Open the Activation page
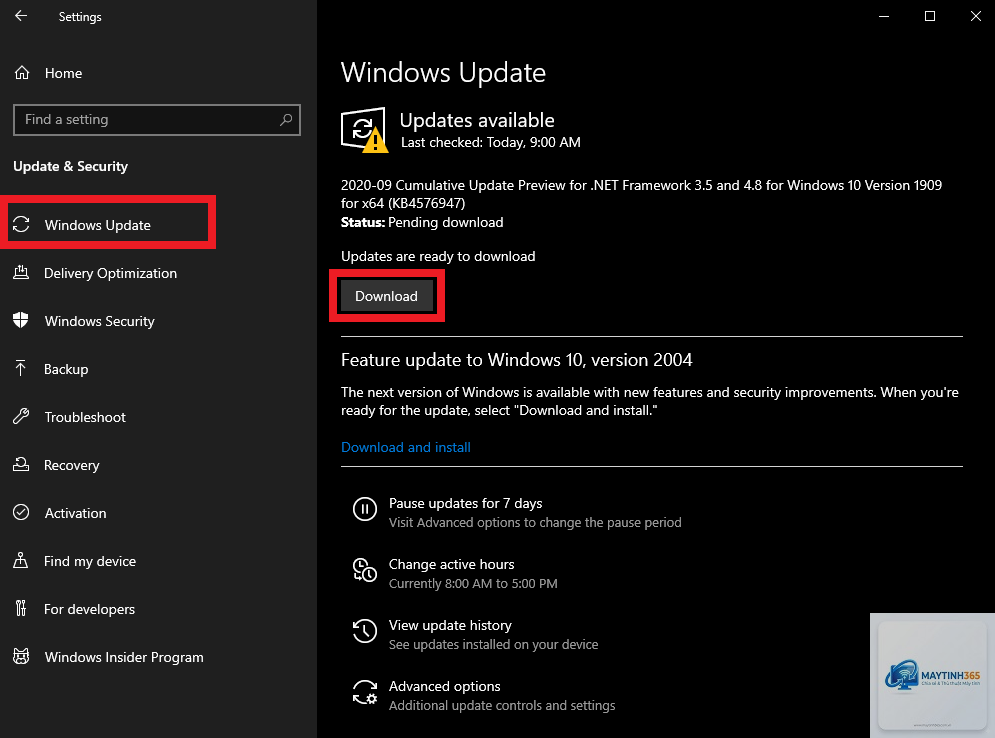 [75, 513]
